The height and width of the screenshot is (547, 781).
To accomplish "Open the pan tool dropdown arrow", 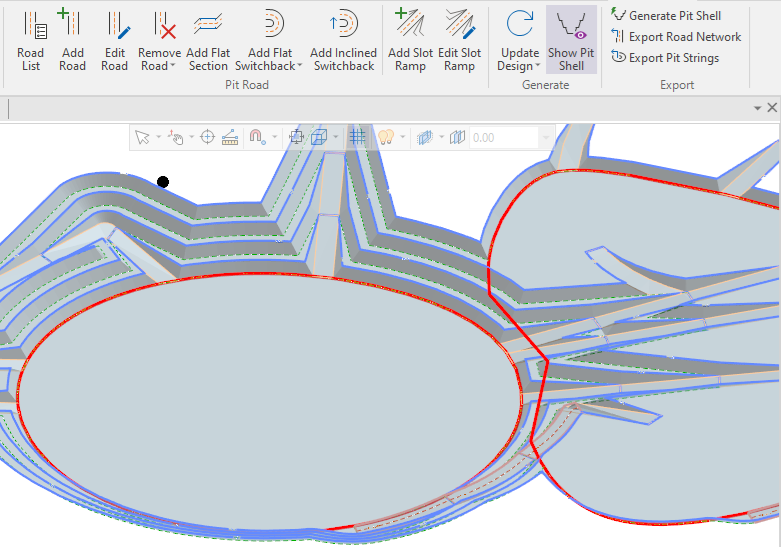I will (x=191, y=137).
